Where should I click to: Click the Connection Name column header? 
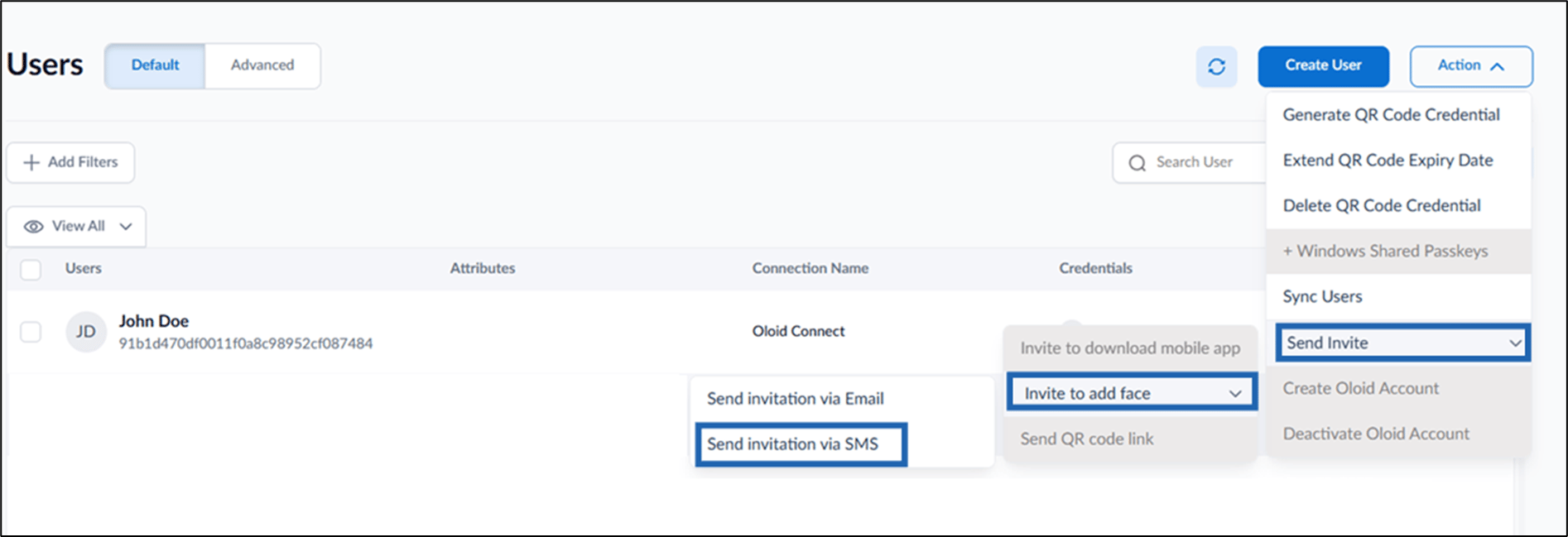[x=810, y=269]
